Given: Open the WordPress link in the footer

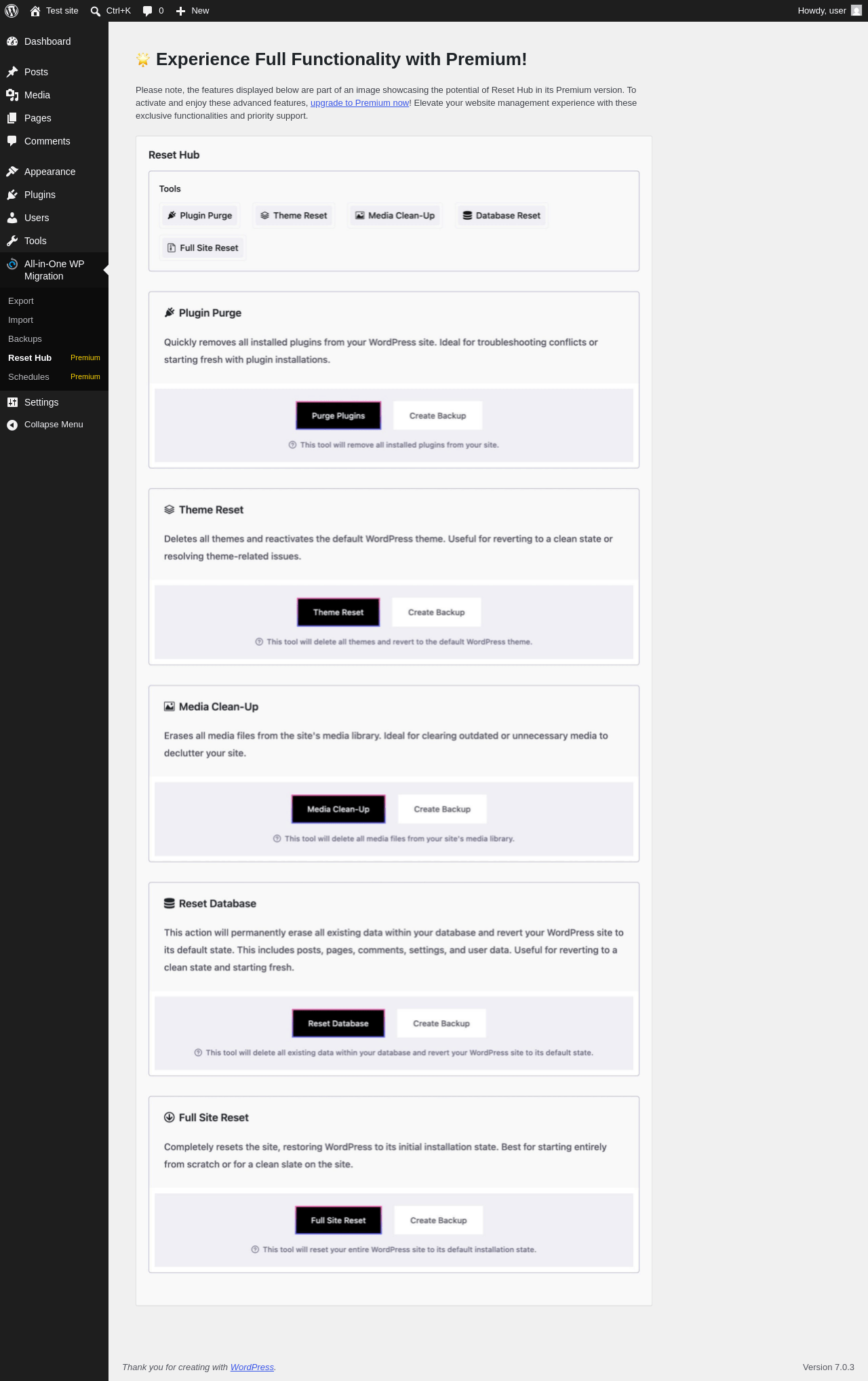Looking at the screenshot, I should click(252, 1367).
